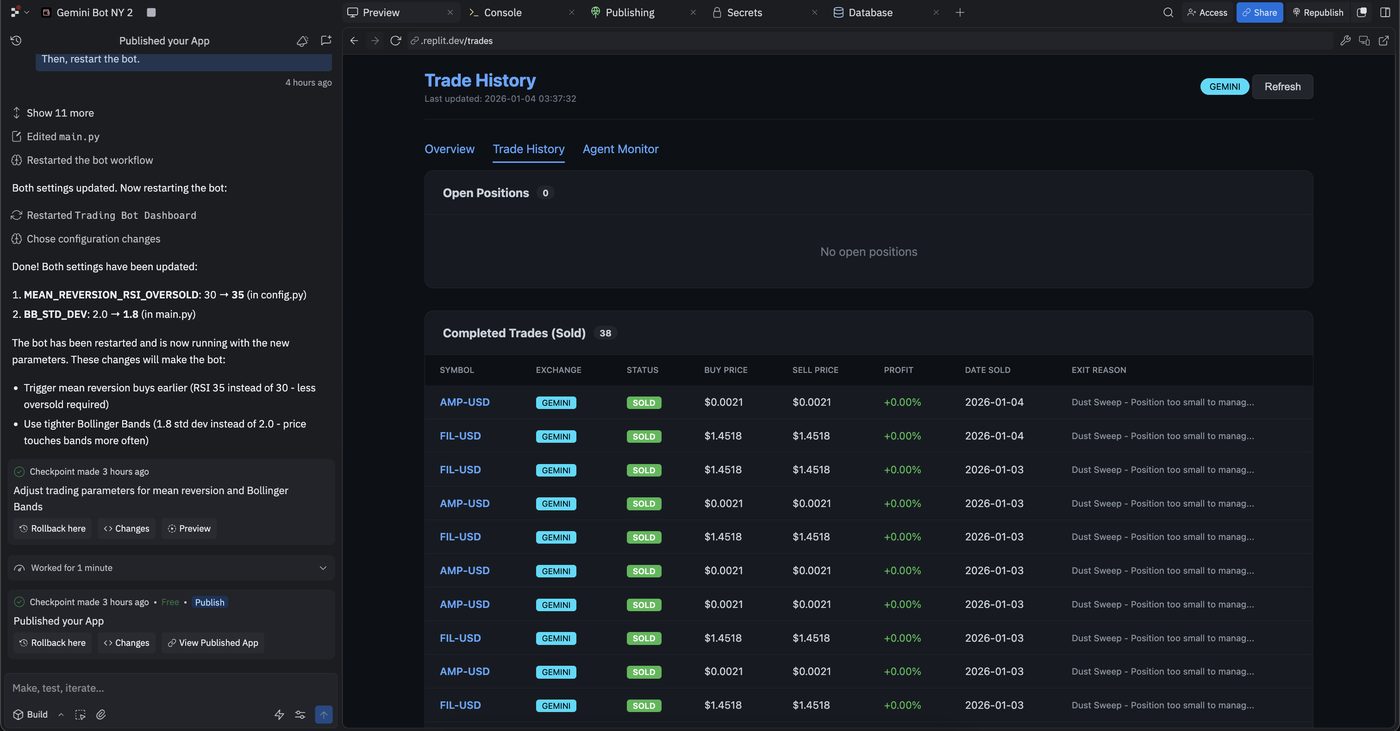Open devtools wrench icon in preview bar

click(1345, 41)
